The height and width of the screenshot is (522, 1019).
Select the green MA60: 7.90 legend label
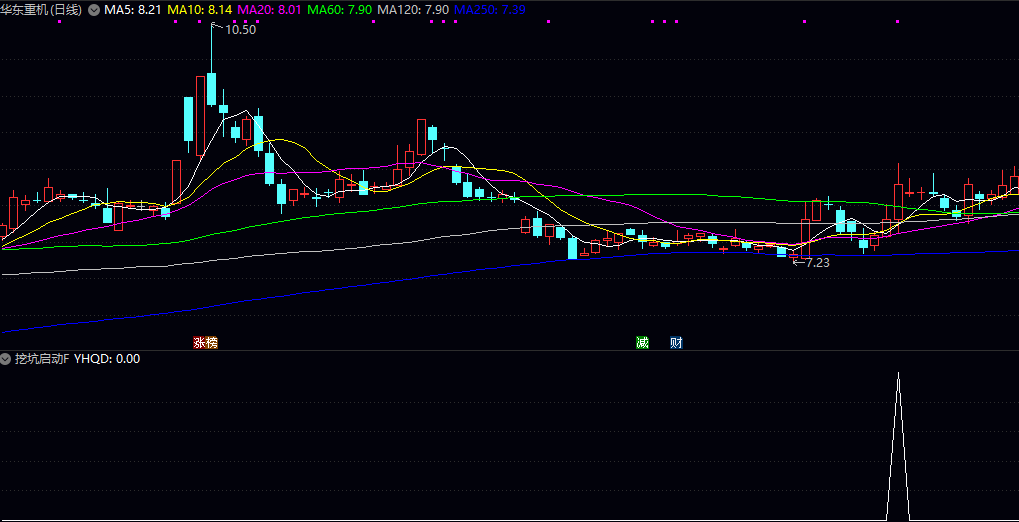click(339, 9)
